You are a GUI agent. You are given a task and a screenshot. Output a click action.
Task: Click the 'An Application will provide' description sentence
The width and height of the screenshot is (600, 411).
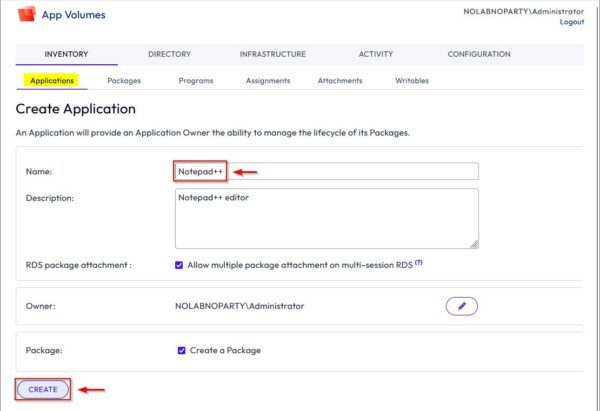213,133
